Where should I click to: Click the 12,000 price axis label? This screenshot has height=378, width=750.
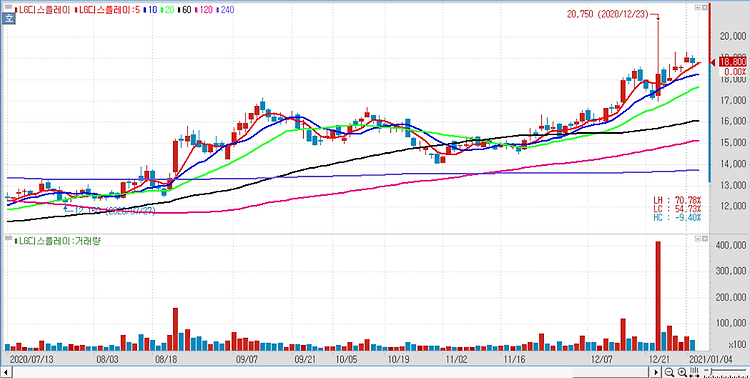click(732, 206)
